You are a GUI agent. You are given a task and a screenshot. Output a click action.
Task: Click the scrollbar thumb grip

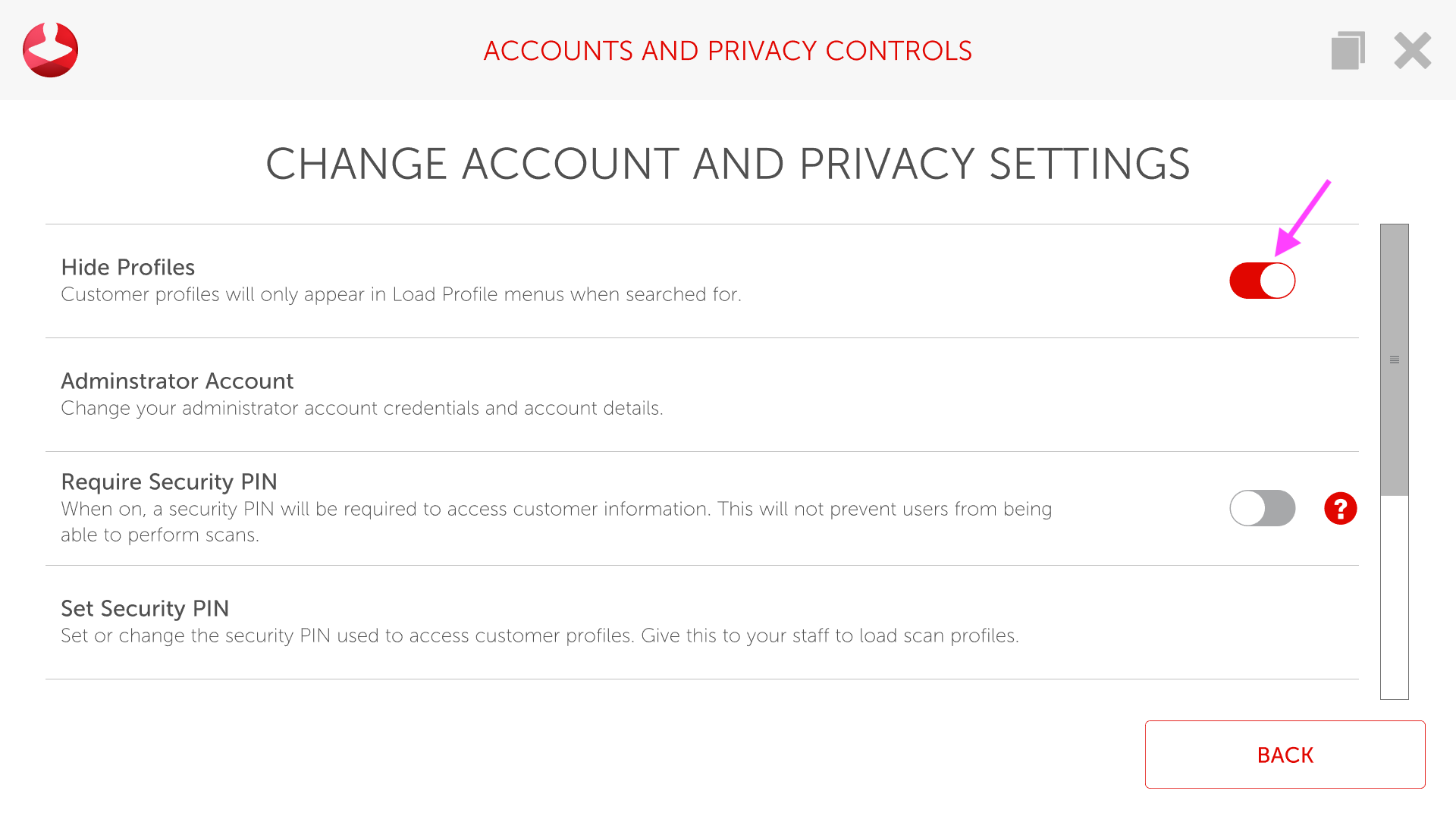[1394, 360]
